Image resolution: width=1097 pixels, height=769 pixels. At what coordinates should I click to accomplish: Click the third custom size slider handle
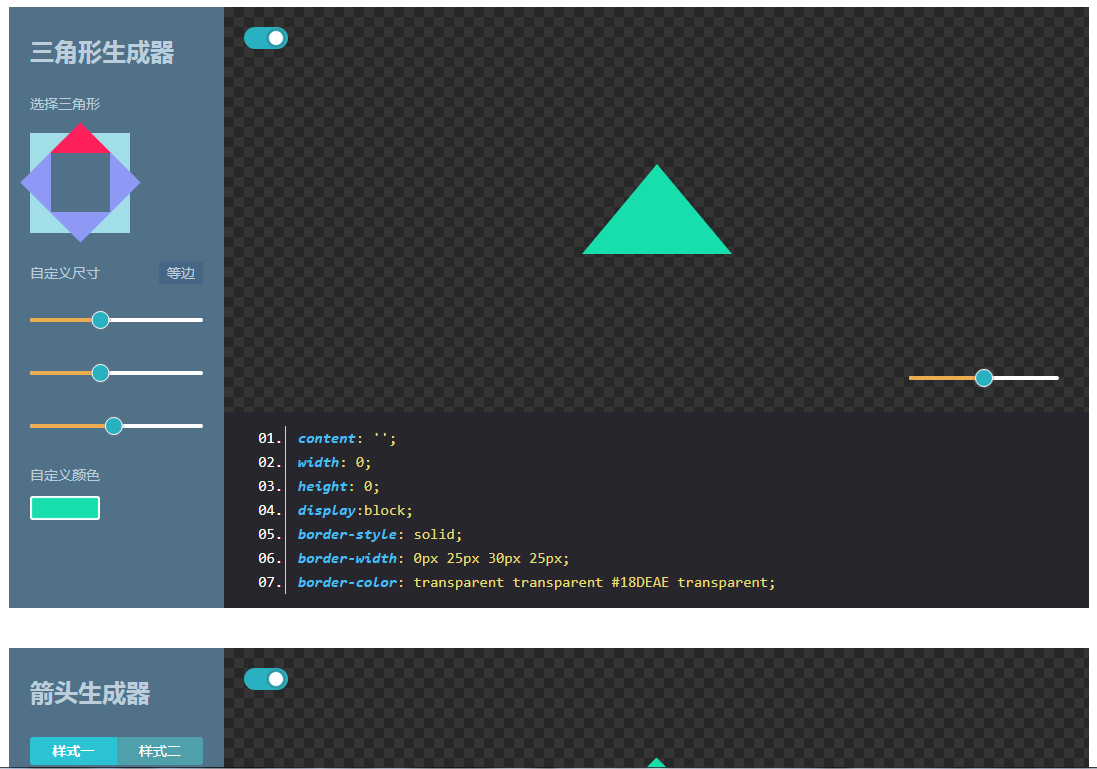click(x=114, y=426)
